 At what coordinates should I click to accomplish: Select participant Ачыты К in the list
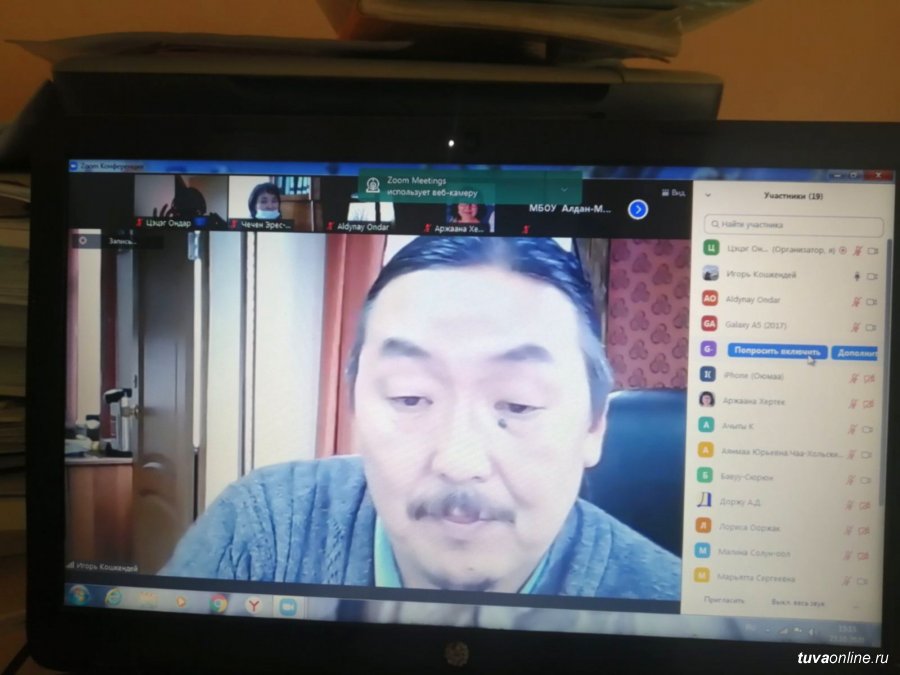point(740,427)
